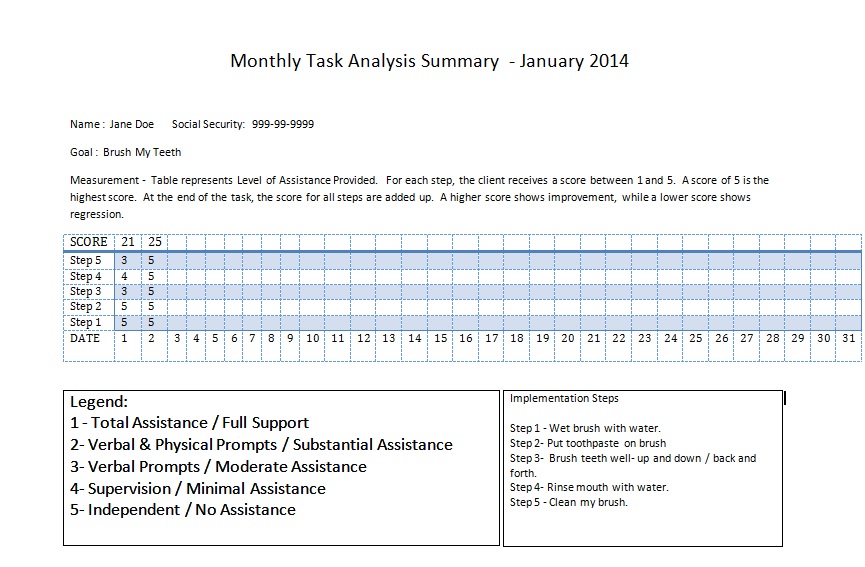Click empty SCORE cell above date 3
Viewport: 865px width, 567px height.
coord(177,242)
